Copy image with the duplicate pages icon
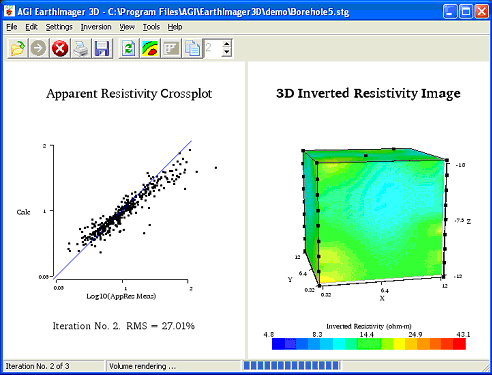 (192, 49)
